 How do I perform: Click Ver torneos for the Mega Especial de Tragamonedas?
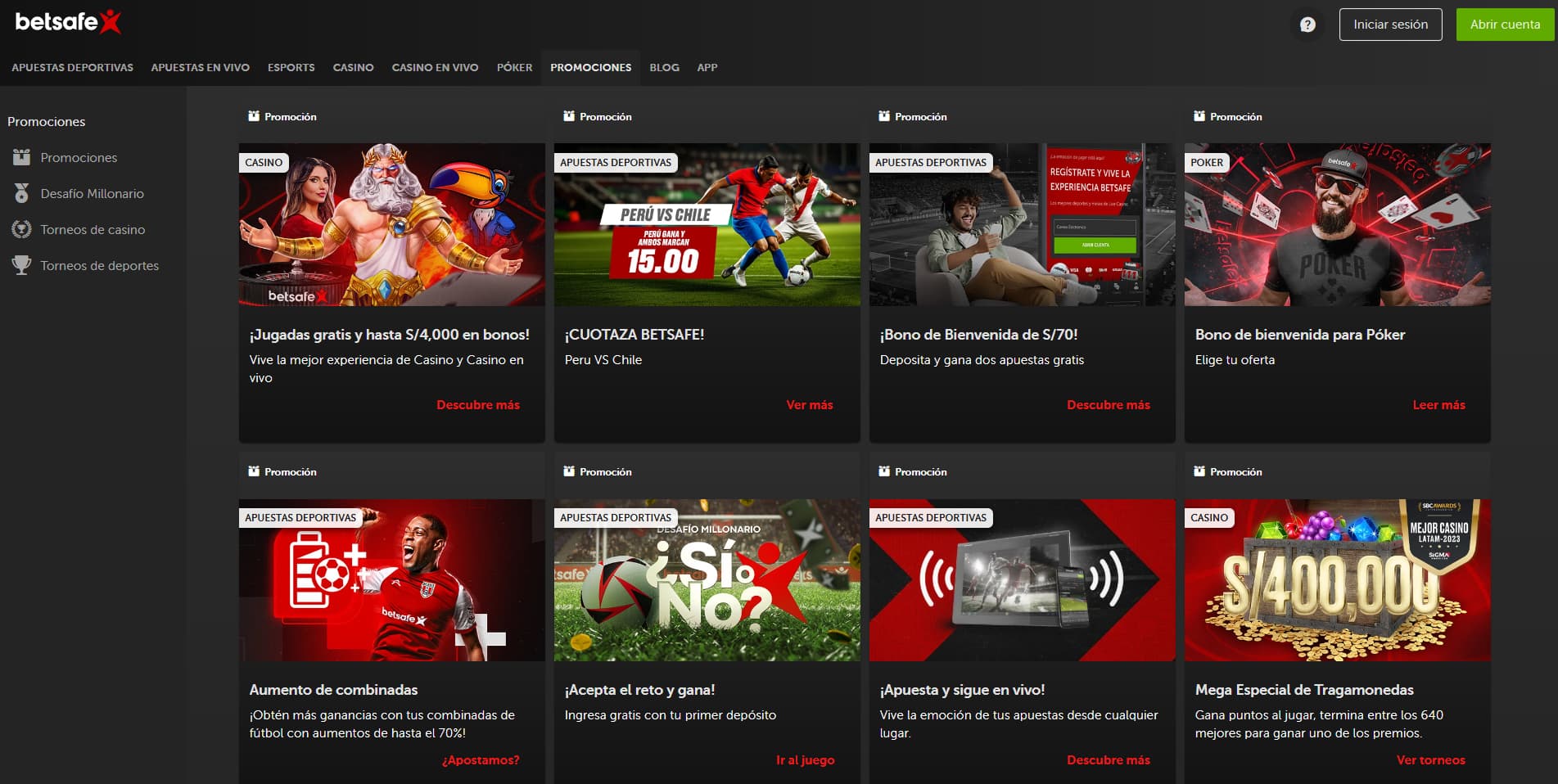[x=1429, y=759]
